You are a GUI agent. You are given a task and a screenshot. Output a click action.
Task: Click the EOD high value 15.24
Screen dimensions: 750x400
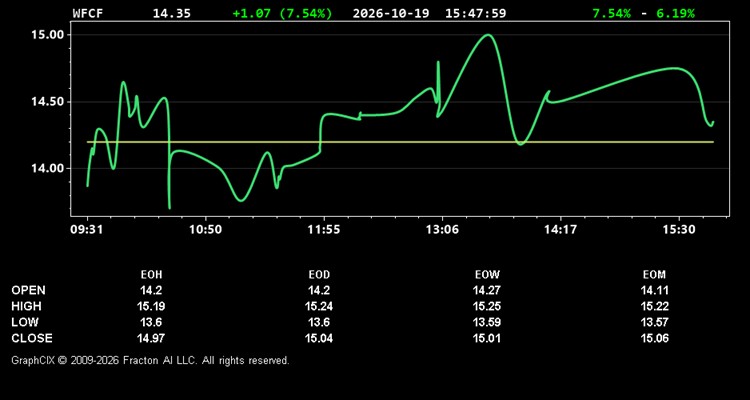[x=319, y=306]
